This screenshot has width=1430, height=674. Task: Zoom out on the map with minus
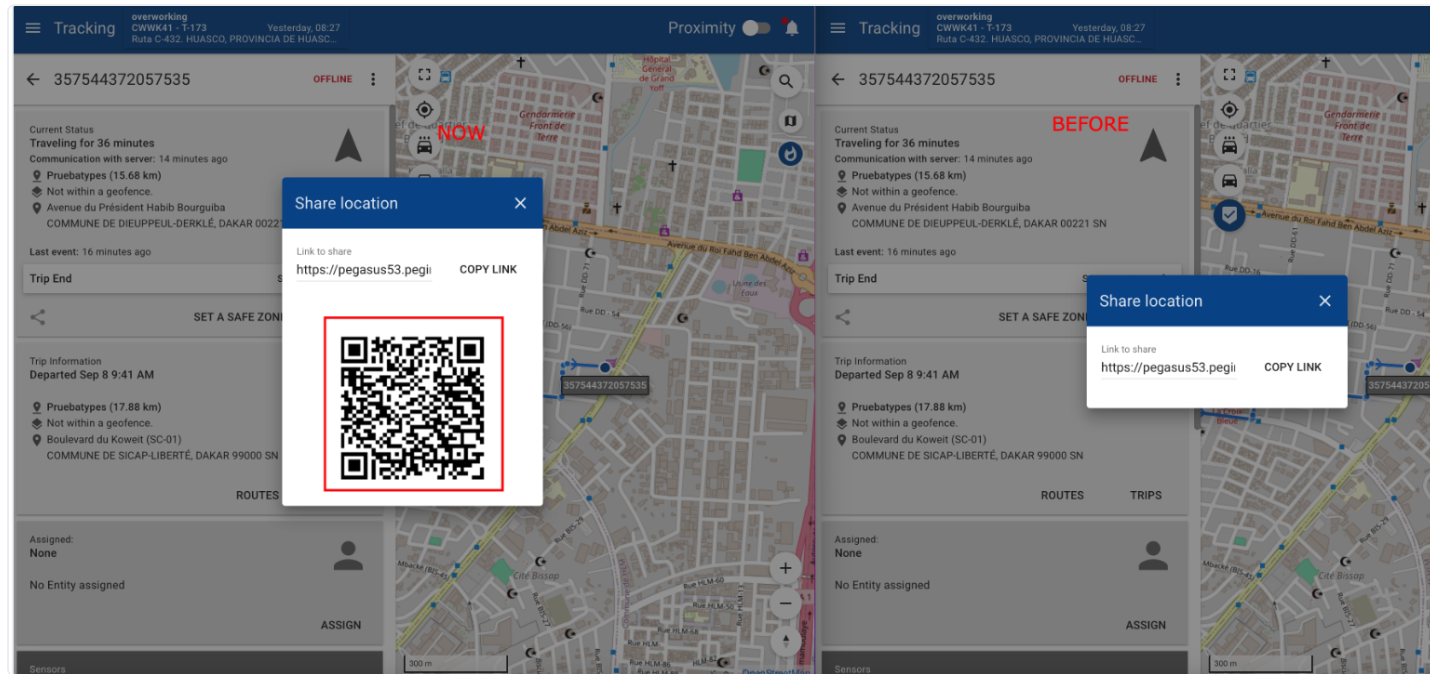785,603
